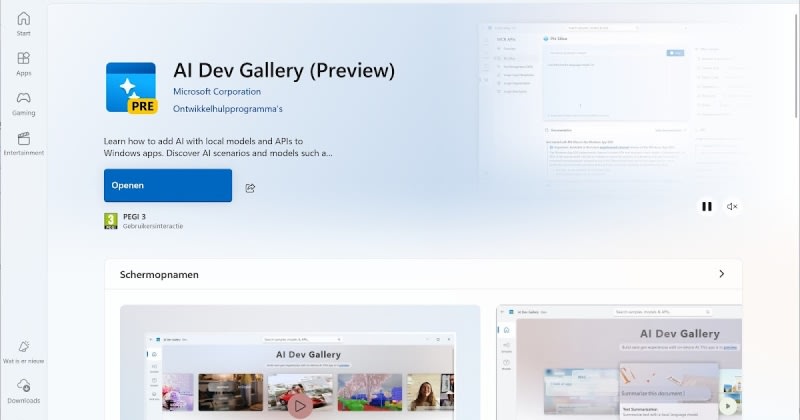Screen dimensions: 800x420
Task: Open the Gaming section in sidebar
Action: coord(23,104)
